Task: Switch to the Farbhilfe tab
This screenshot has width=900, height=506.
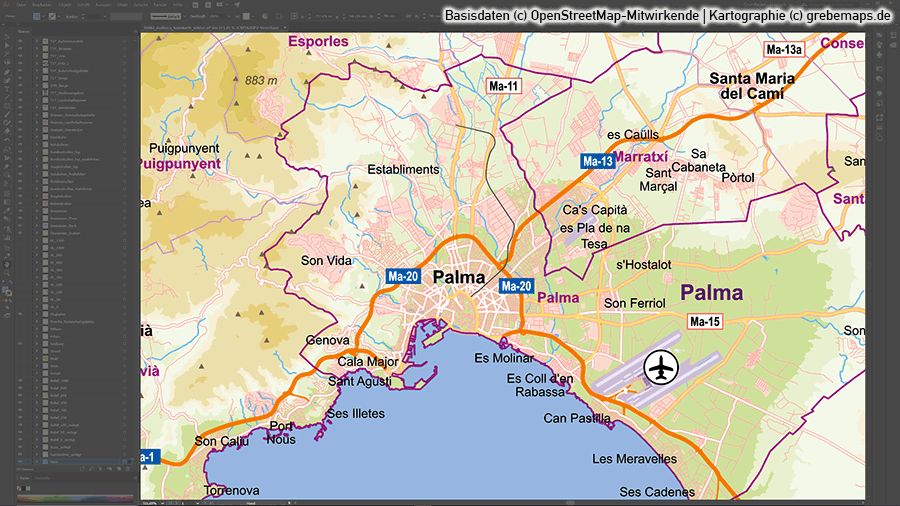Action: [x=40, y=479]
